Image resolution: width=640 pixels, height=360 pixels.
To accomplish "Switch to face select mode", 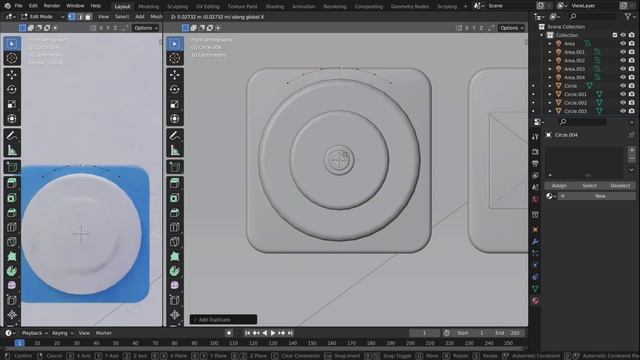I will coord(88,17).
